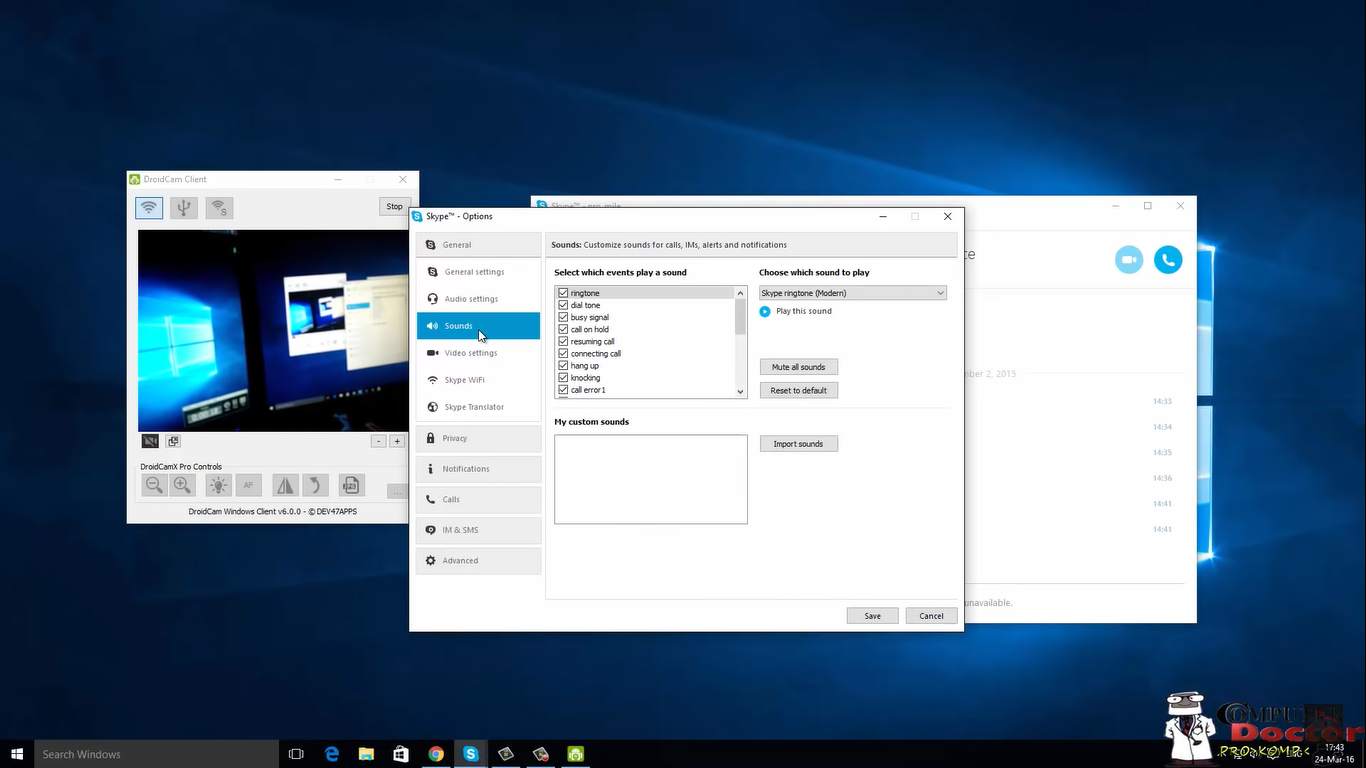Screen dimensions: 1366x768
Task: Open Skype WiFi settings
Action: coord(478,380)
